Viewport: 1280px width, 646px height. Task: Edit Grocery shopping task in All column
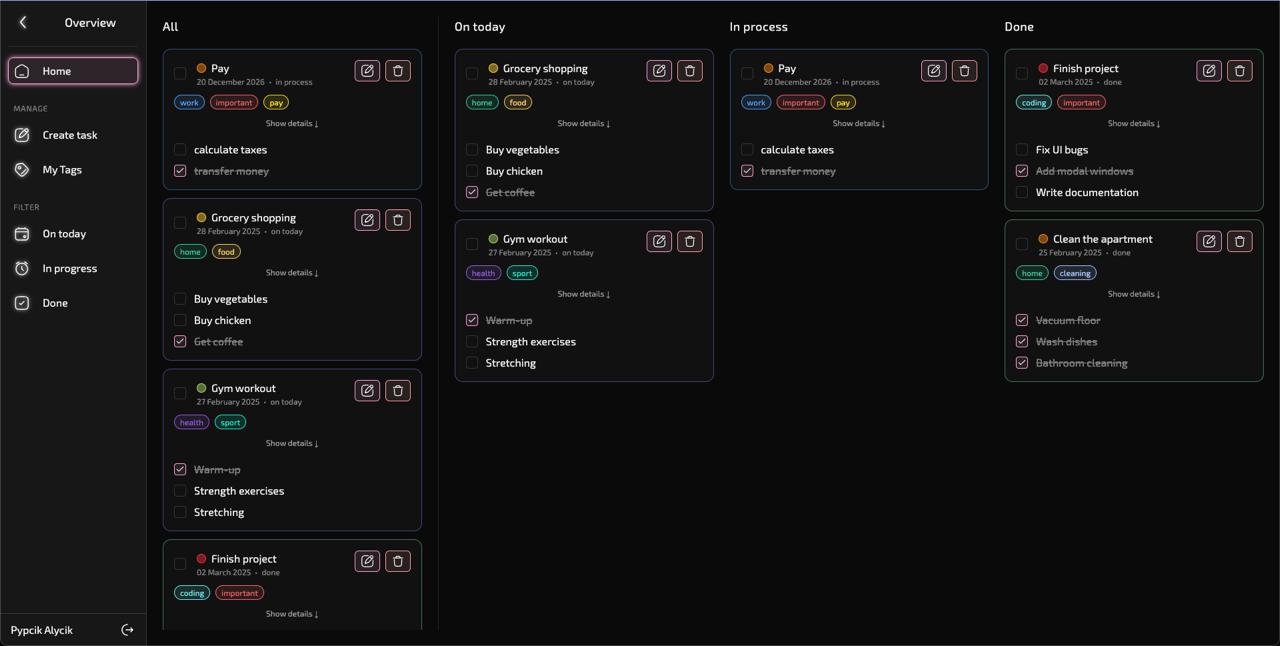(367, 220)
